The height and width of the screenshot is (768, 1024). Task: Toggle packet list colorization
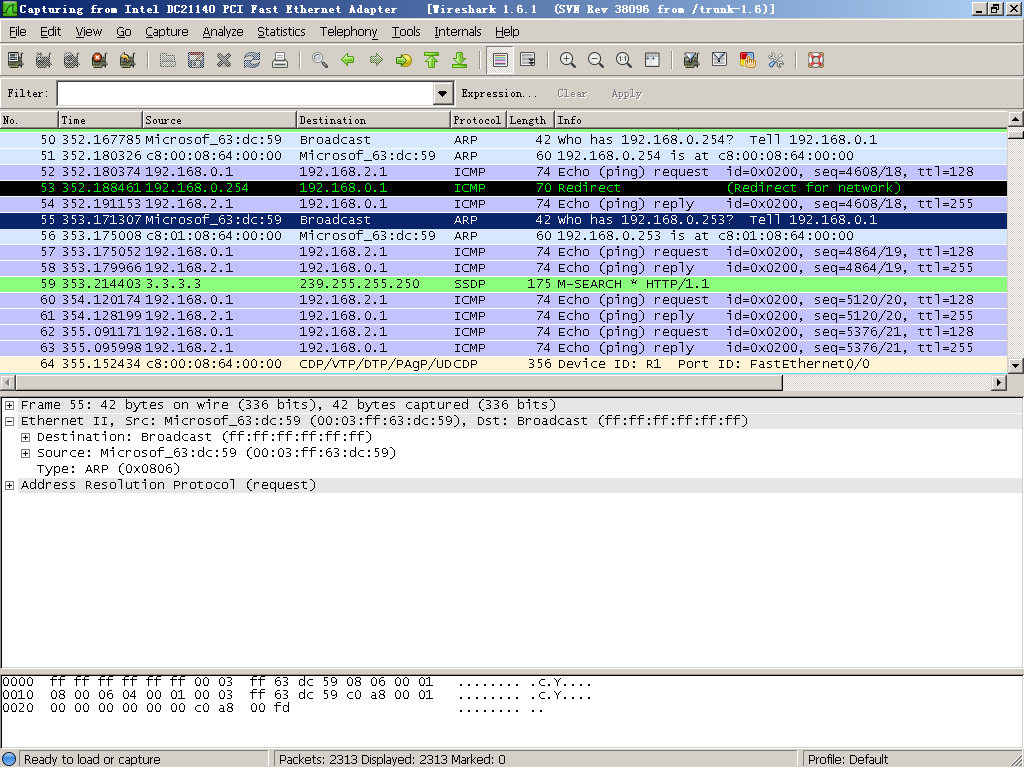500,60
